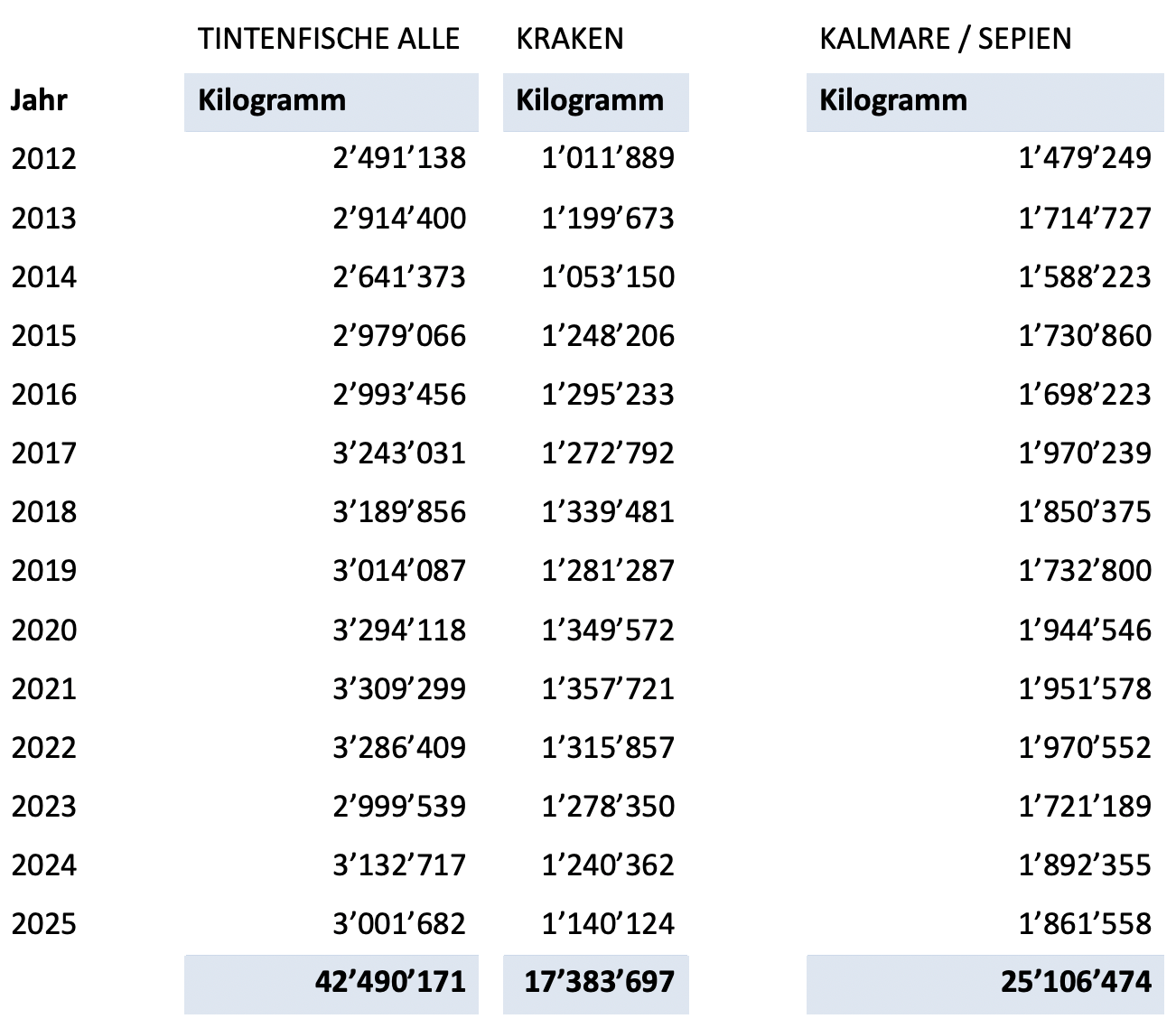Select the total 42'490'171 cell
1176x1028 pixels.
click(390, 982)
